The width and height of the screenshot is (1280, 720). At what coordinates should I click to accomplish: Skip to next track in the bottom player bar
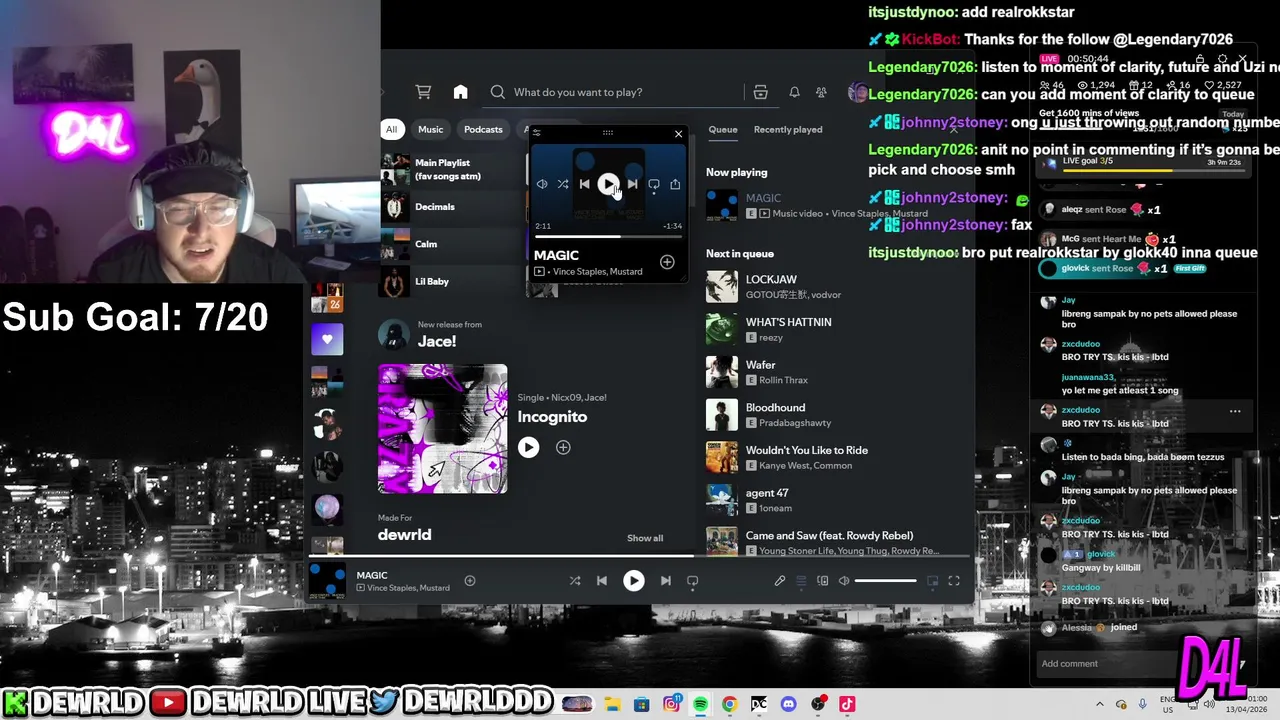(x=665, y=580)
